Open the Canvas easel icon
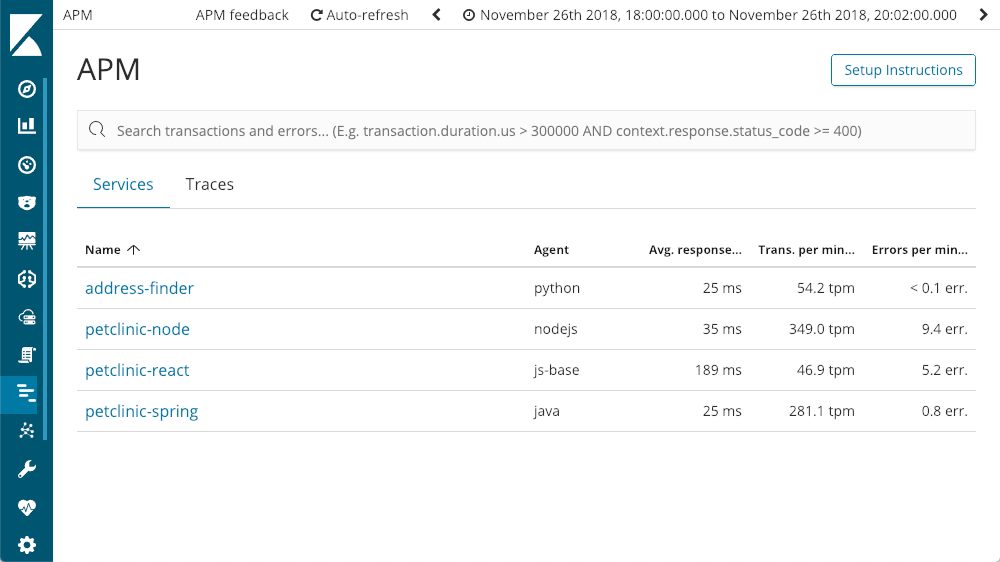This screenshot has width=1000, height=562. (x=26, y=240)
